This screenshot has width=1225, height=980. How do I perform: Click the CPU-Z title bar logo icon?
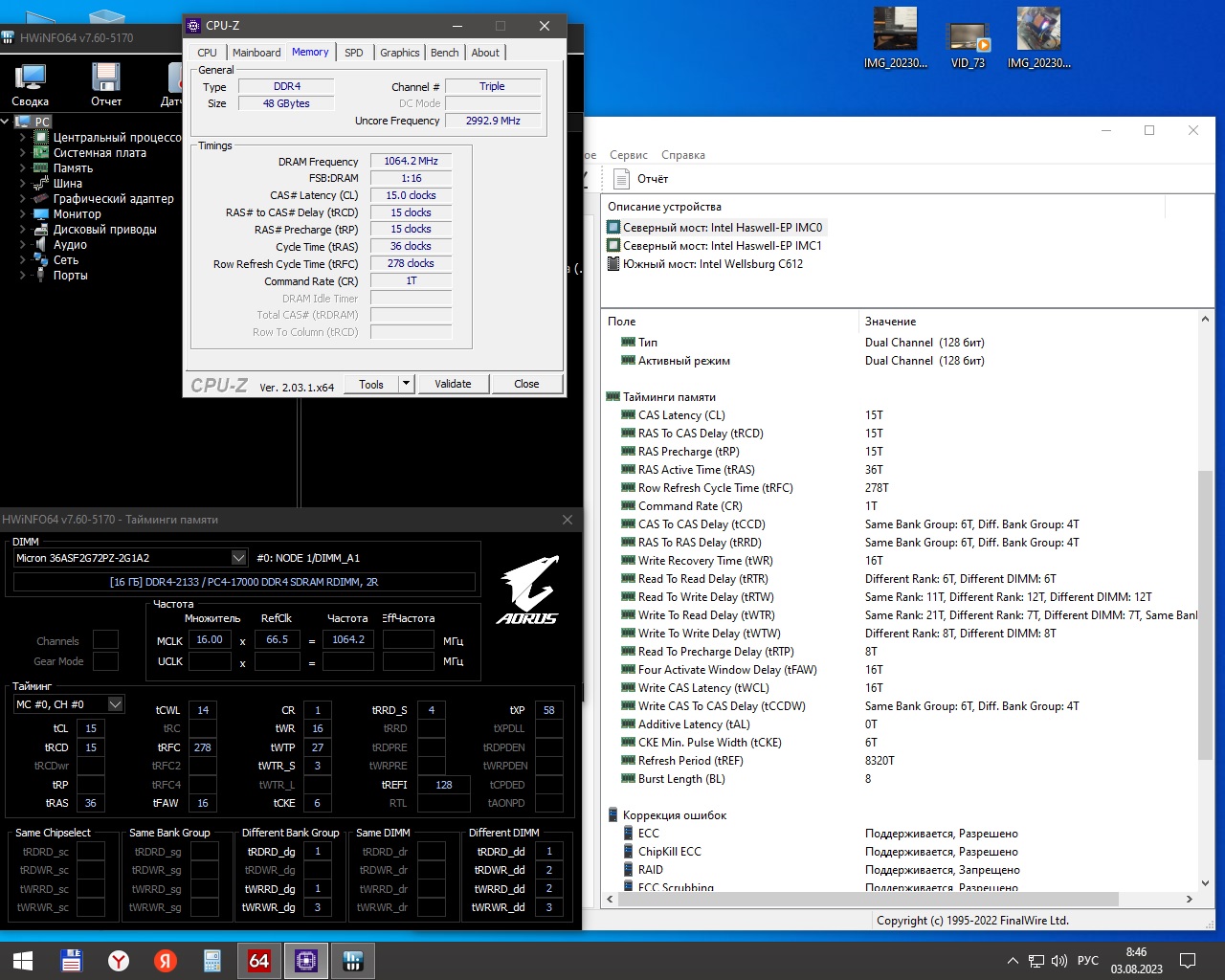pos(194,26)
